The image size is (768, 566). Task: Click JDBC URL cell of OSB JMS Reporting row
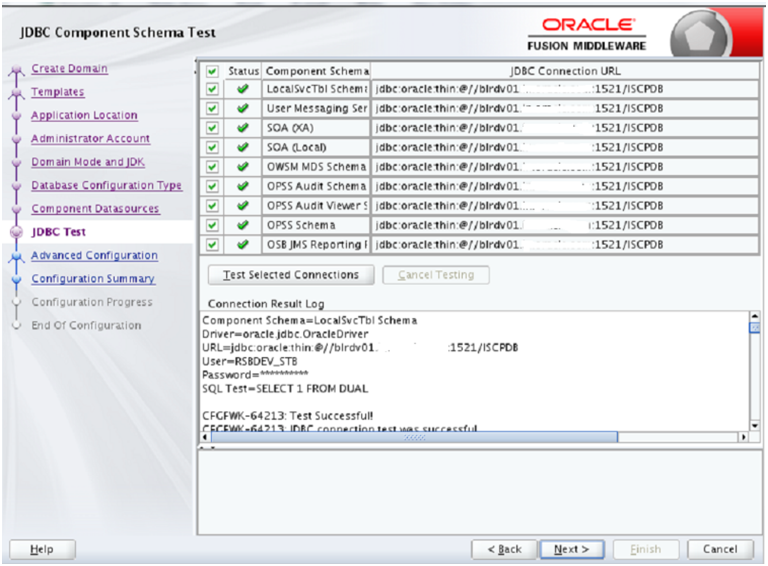tap(565, 244)
